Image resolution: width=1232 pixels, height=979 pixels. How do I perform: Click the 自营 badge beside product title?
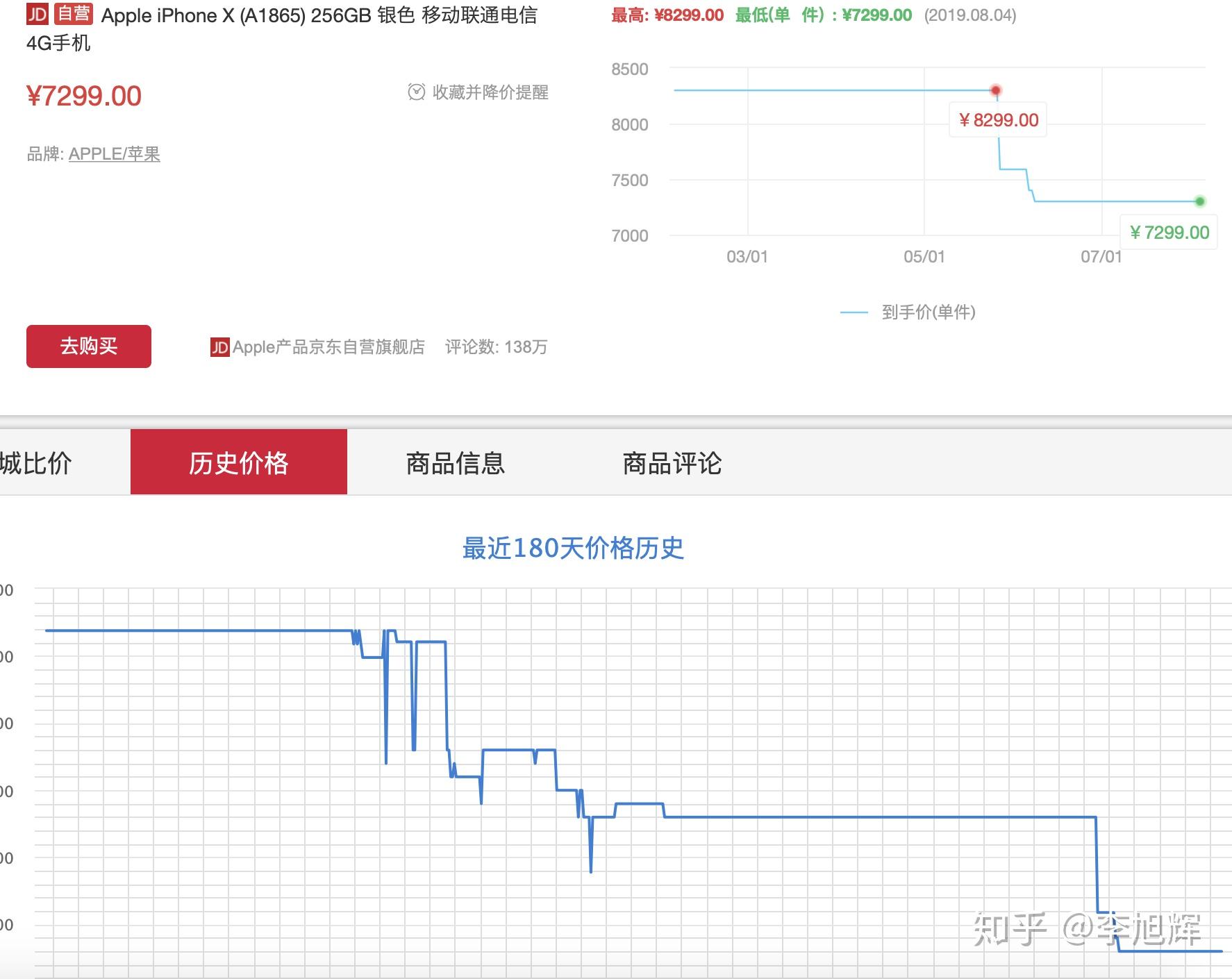[74, 14]
